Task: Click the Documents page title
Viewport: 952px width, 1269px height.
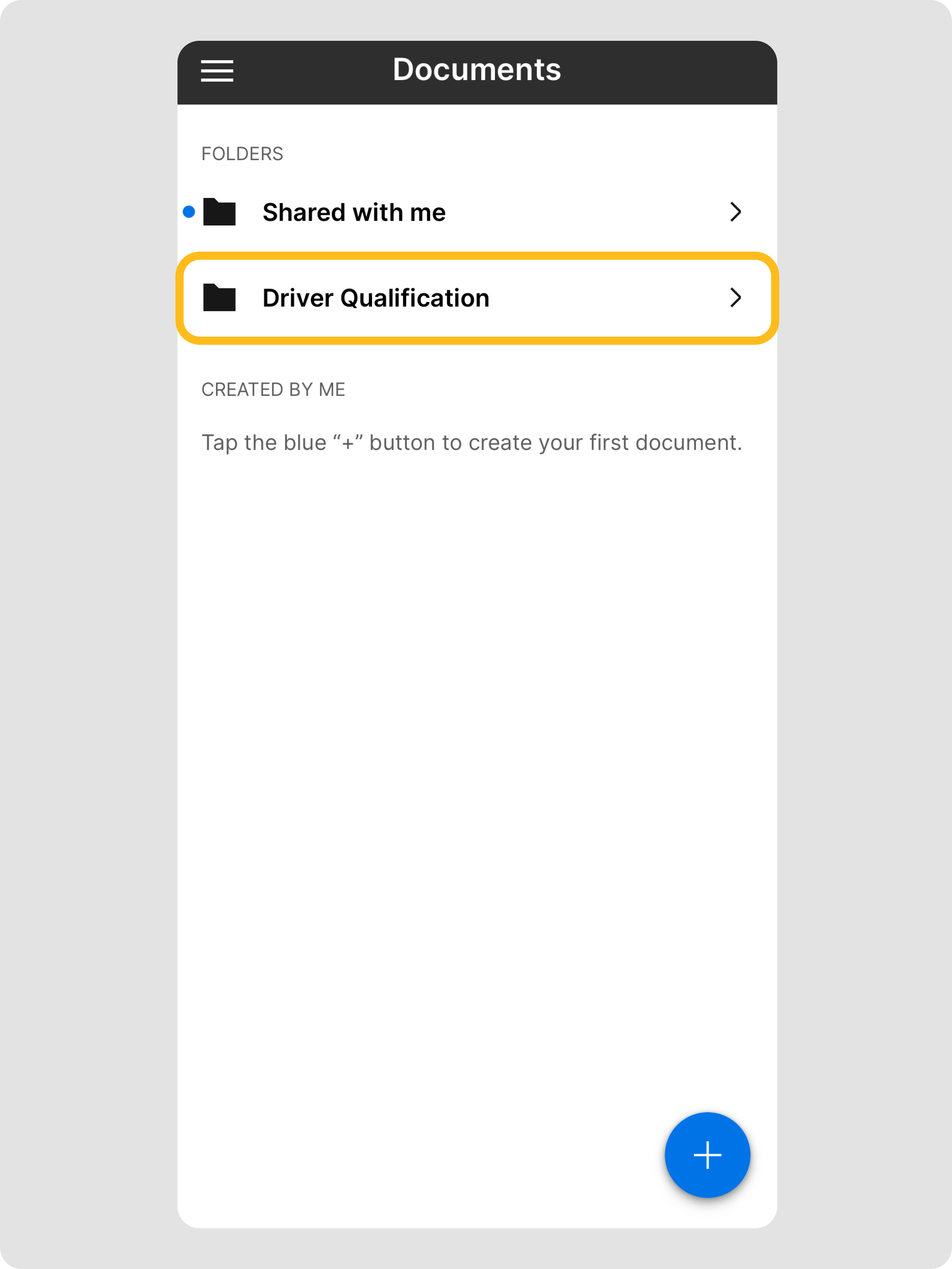Action: [477, 70]
